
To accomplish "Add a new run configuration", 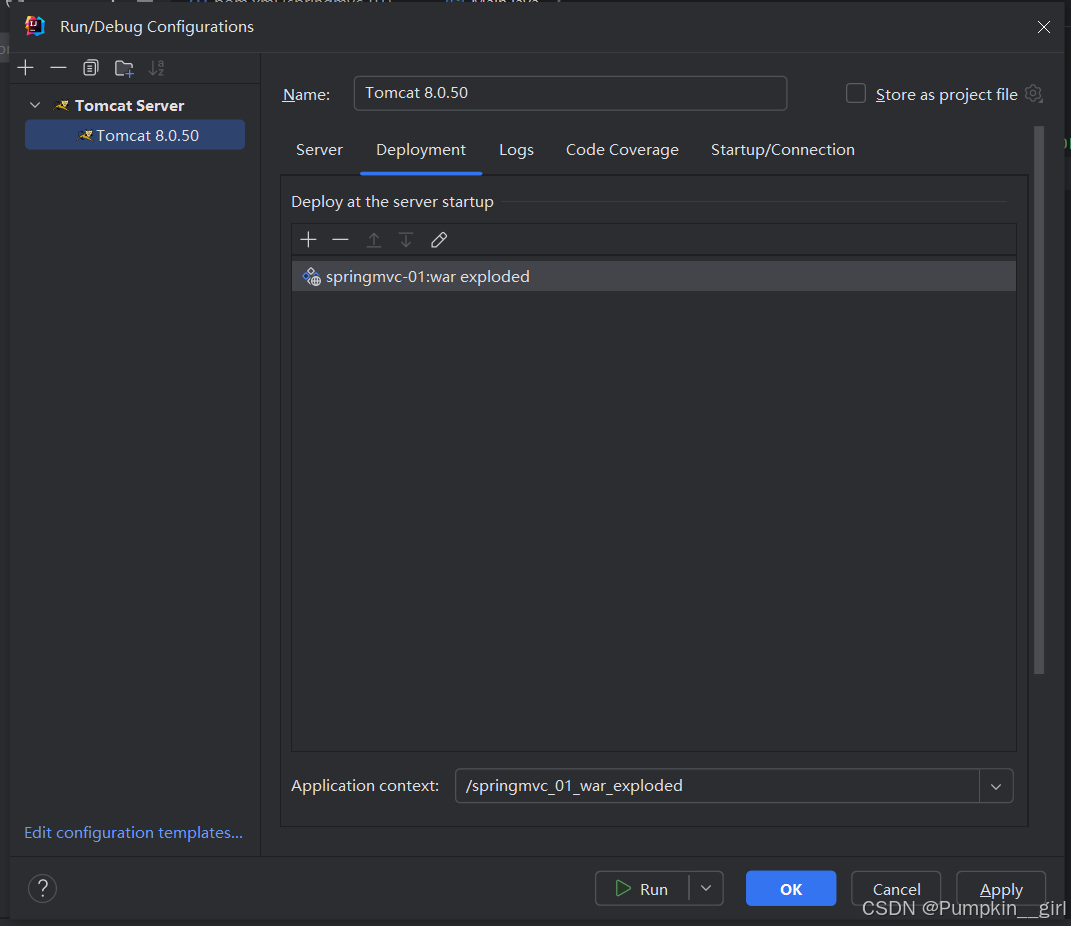I will [x=26, y=68].
